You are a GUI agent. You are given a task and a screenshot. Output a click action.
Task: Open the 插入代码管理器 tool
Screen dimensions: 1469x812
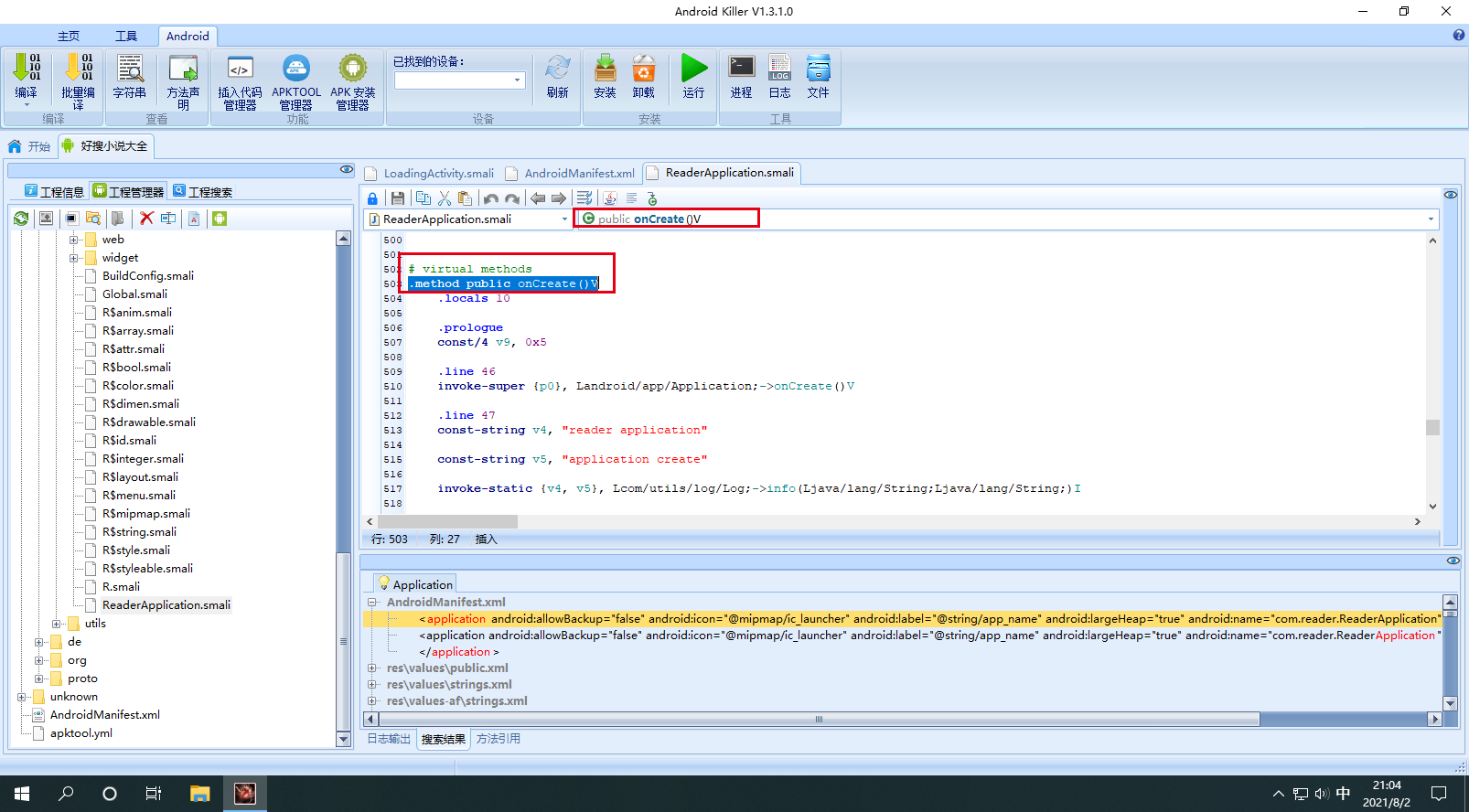pyautogui.click(x=240, y=69)
